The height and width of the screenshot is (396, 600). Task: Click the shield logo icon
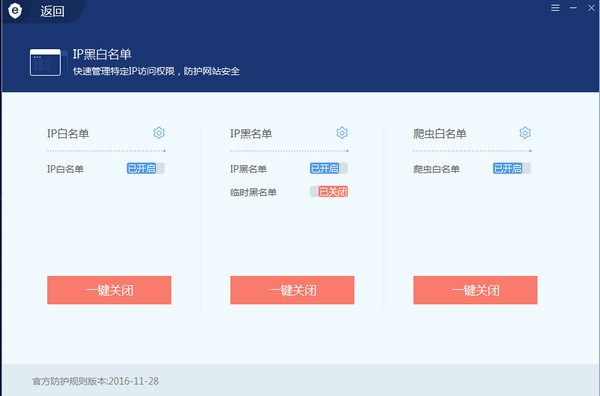[15, 11]
